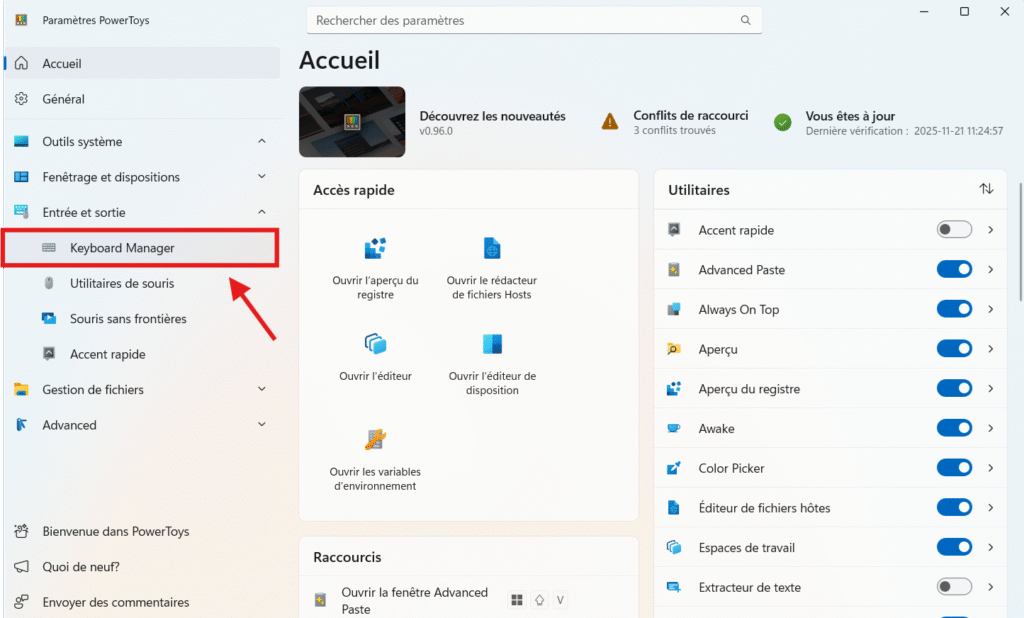Image resolution: width=1024 pixels, height=618 pixels.
Task: Open the Hosts file editor icon
Action: tap(490, 249)
